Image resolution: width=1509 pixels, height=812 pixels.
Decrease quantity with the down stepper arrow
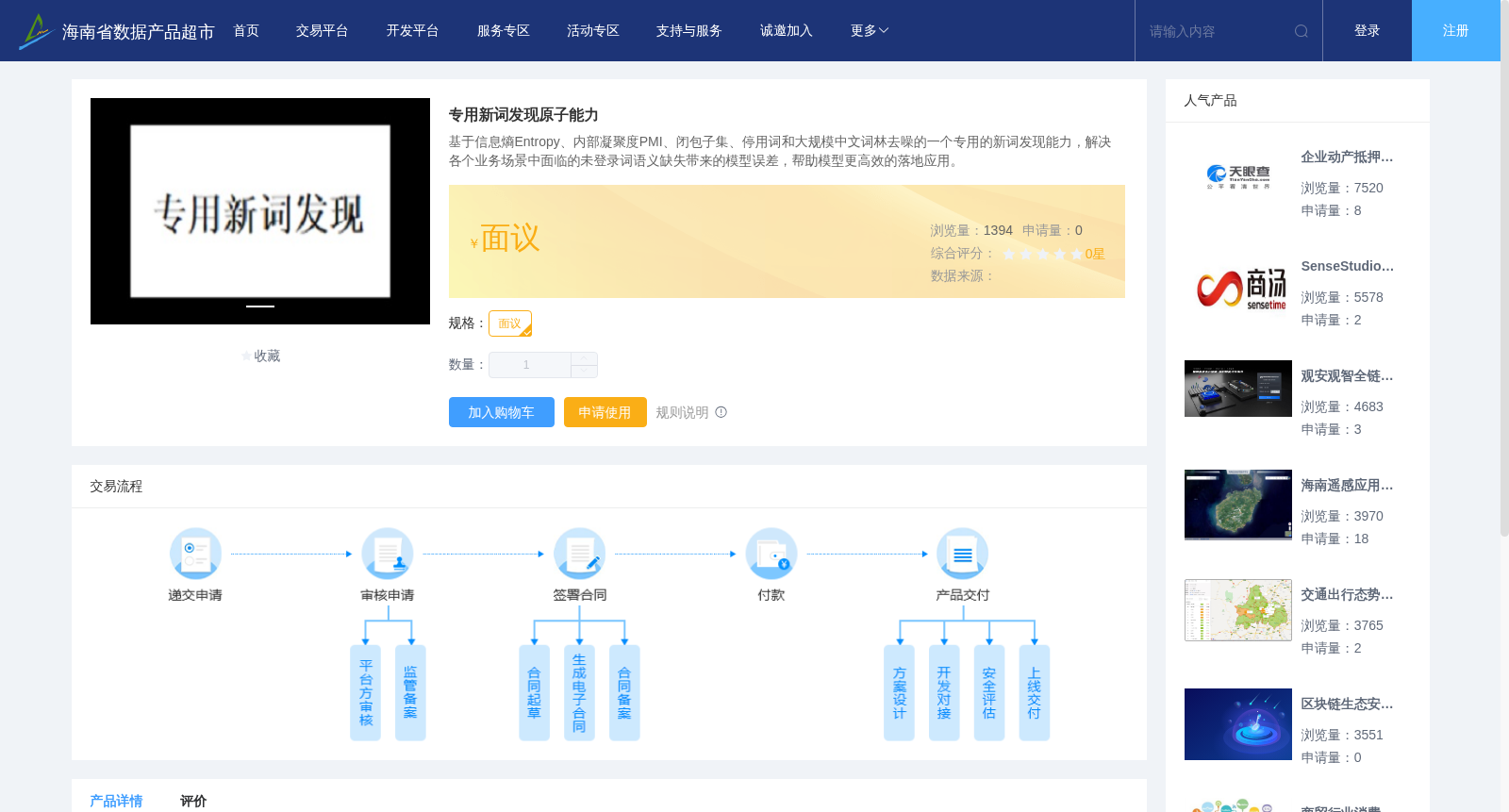(x=584, y=372)
